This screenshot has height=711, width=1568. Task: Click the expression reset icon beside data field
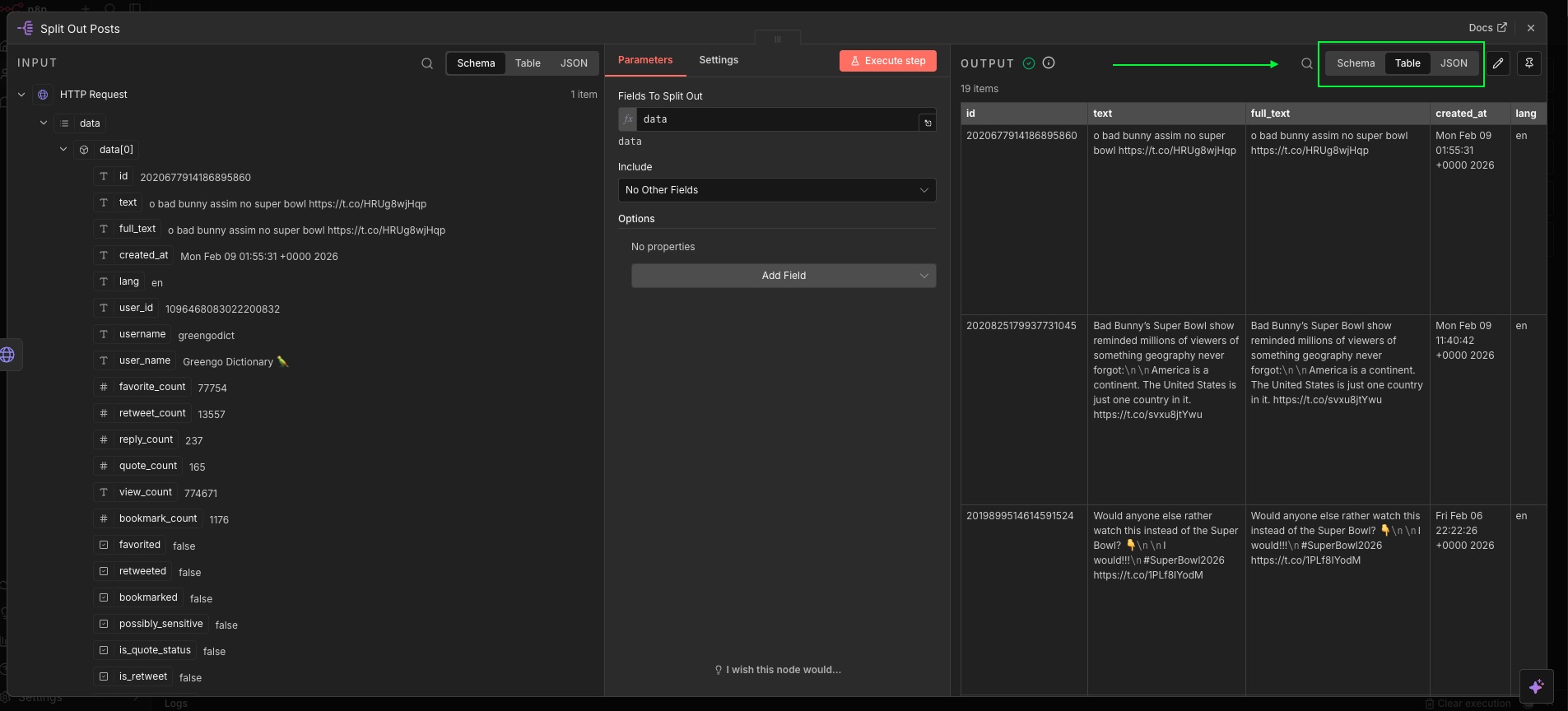pos(928,123)
